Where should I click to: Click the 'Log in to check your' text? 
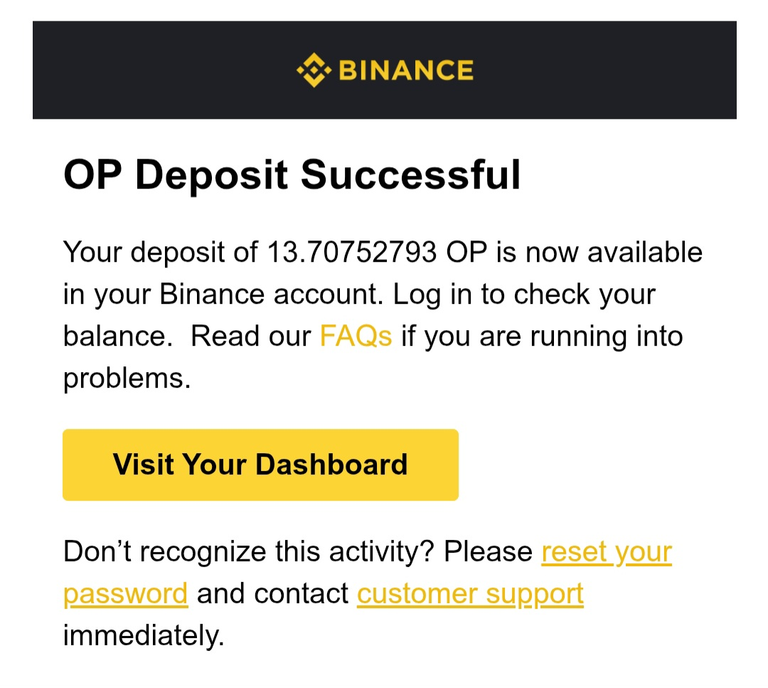pyautogui.click(x=524, y=294)
